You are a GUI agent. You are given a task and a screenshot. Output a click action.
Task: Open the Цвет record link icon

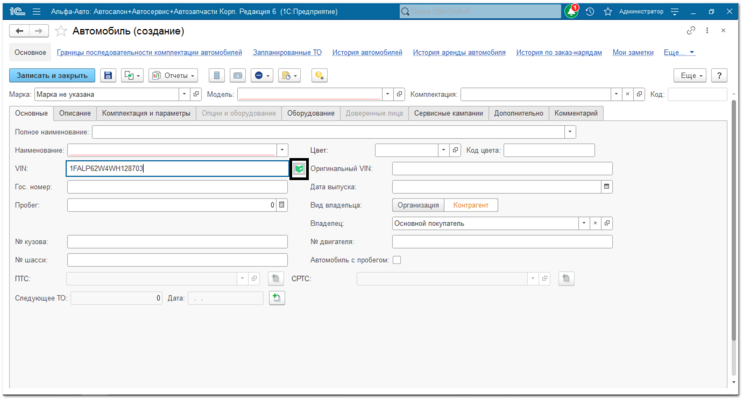point(455,150)
